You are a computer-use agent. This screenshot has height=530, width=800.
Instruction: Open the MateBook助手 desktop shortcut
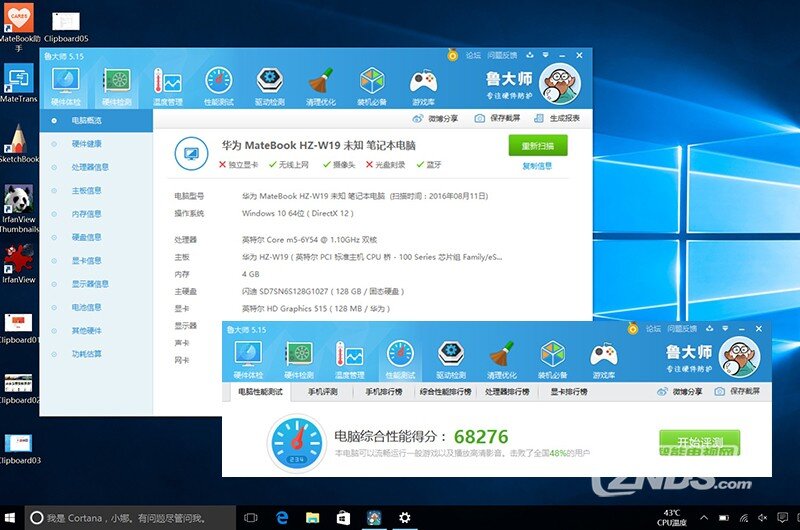point(19,26)
